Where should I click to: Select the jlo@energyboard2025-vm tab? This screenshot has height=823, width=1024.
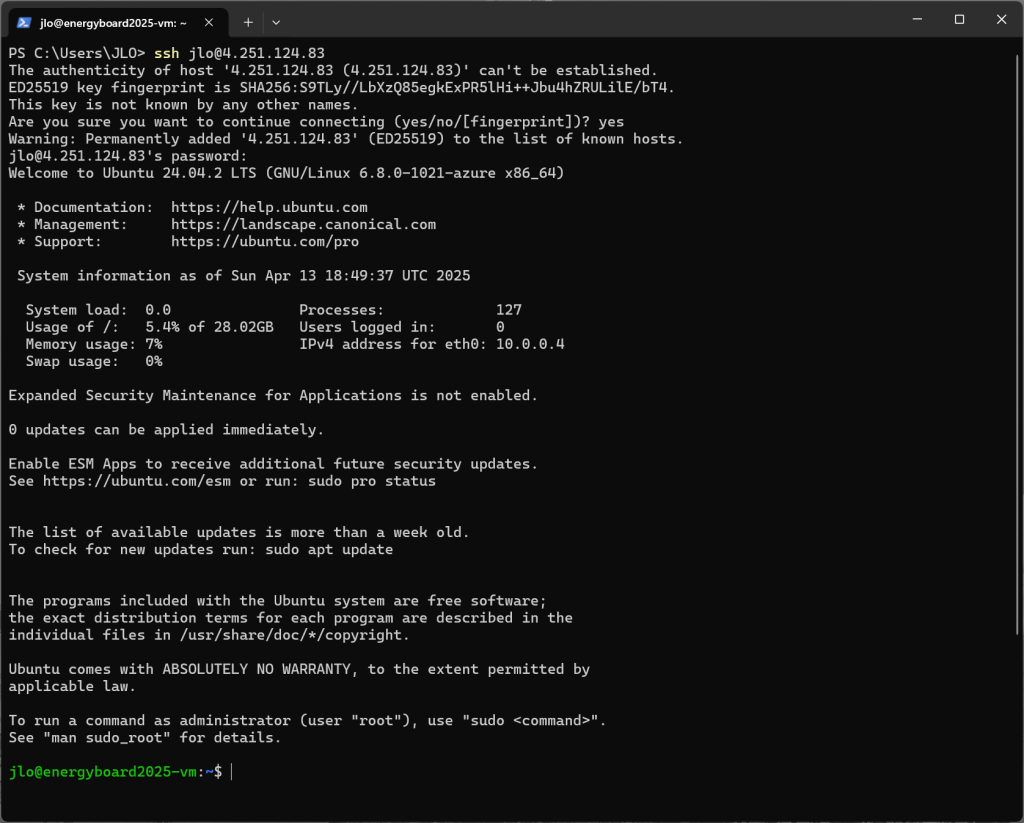coord(118,23)
